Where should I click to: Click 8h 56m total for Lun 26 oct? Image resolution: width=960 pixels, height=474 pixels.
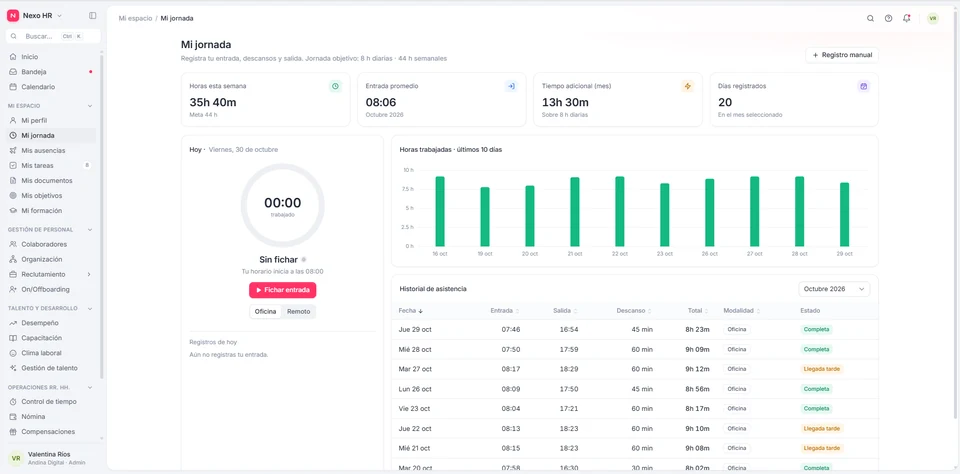coord(697,389)
